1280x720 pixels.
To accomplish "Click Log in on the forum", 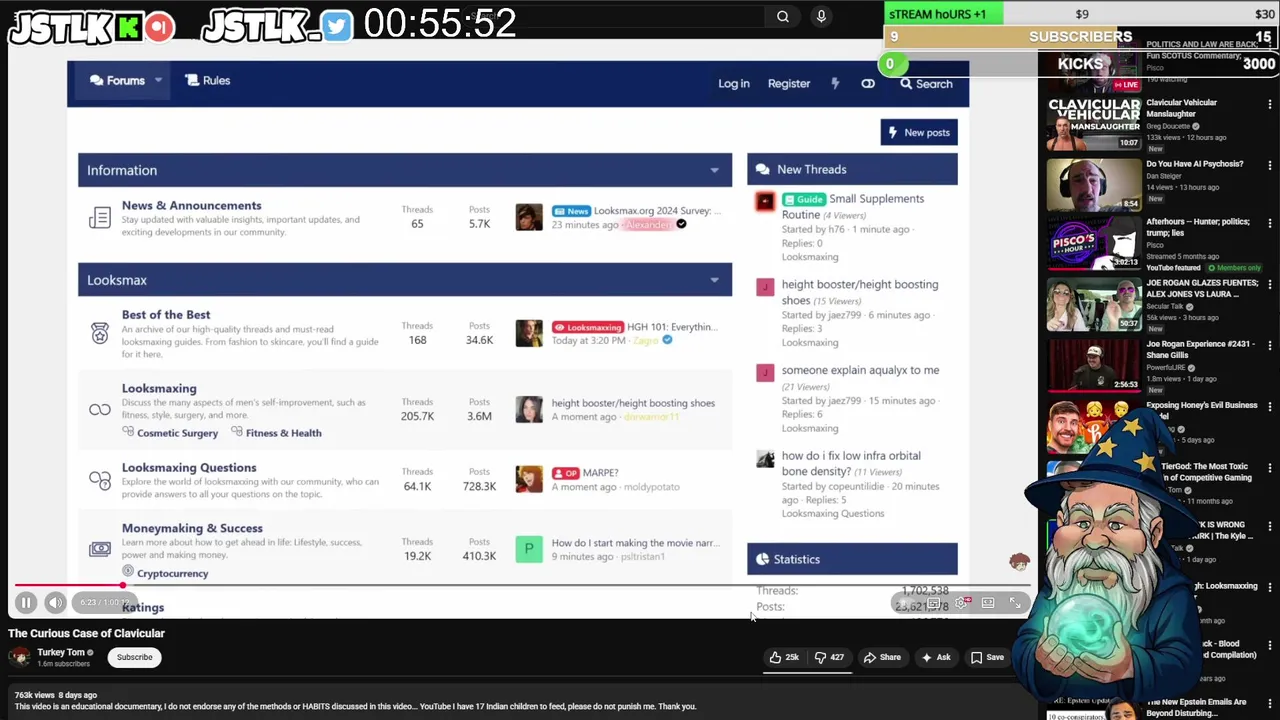I will coord(733,84).
